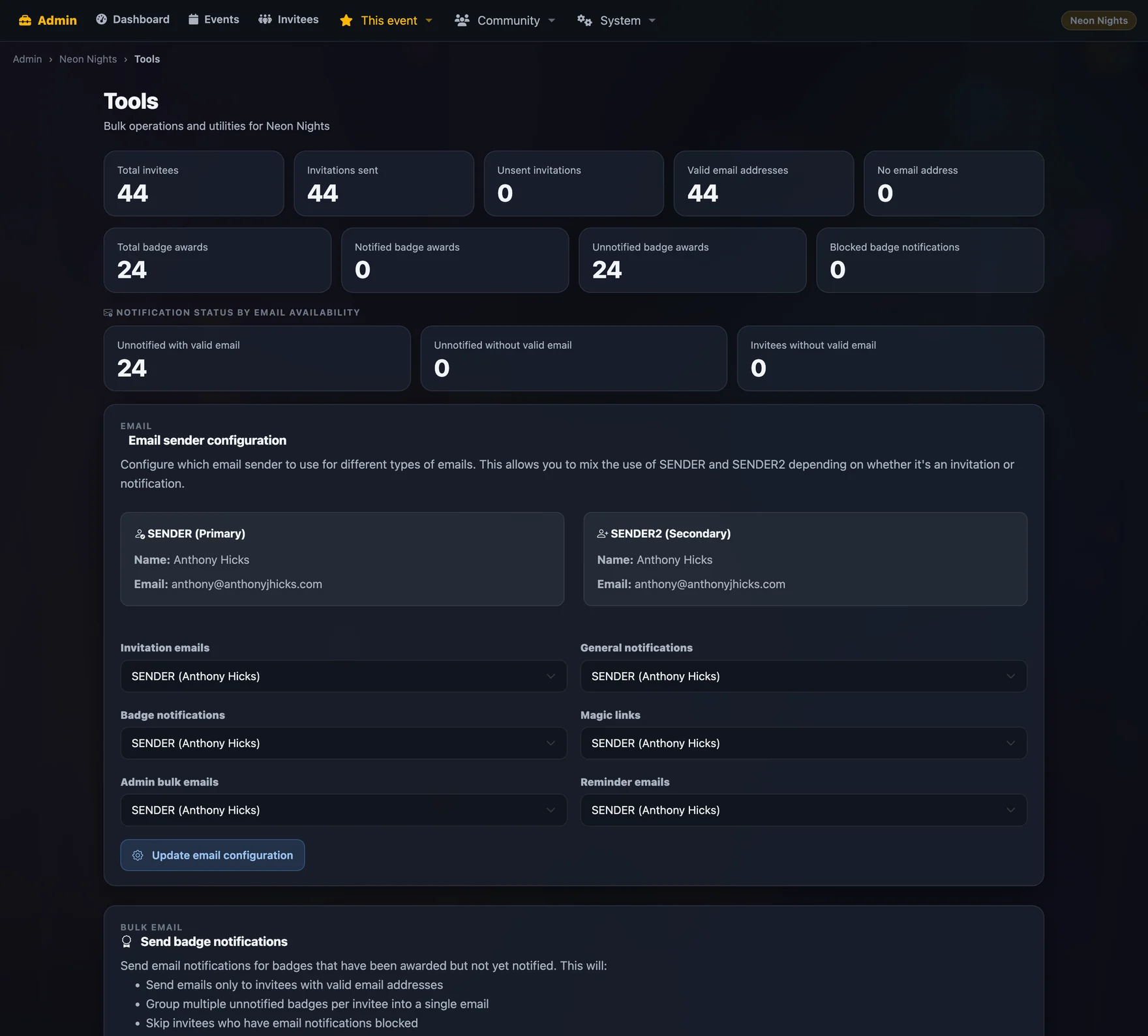Click the Invitees people icon
Image resolution: width=1148 pixels, height=1036 pixels.
point(265,20)
